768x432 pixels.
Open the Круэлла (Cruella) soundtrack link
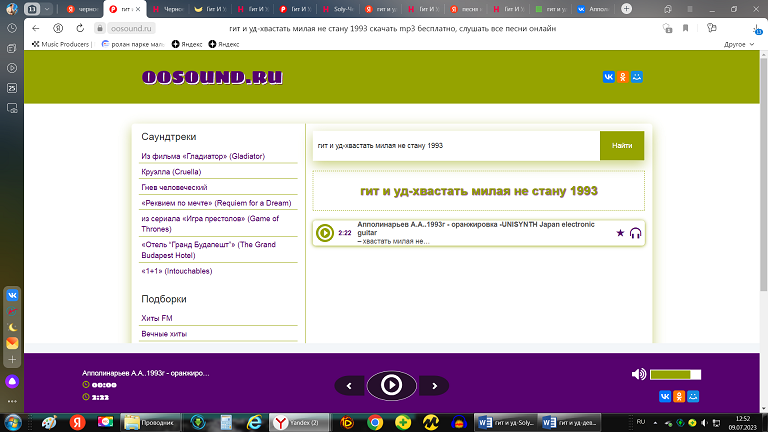tap(171, 172)
